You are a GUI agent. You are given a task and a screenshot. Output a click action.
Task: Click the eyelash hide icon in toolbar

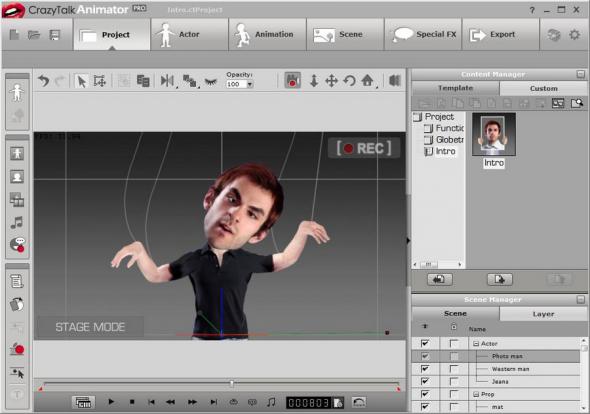point(211,81)
